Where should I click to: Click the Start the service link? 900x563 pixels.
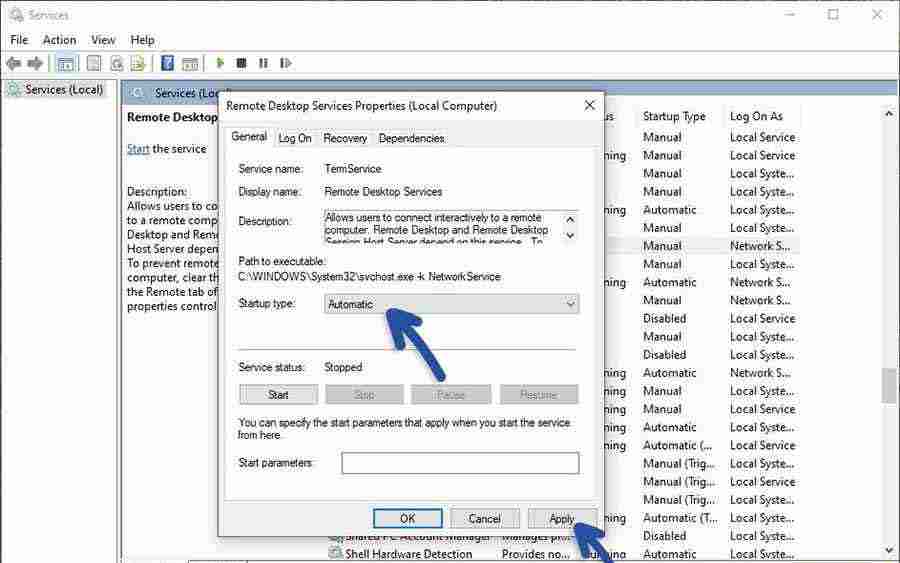[138, 149]
